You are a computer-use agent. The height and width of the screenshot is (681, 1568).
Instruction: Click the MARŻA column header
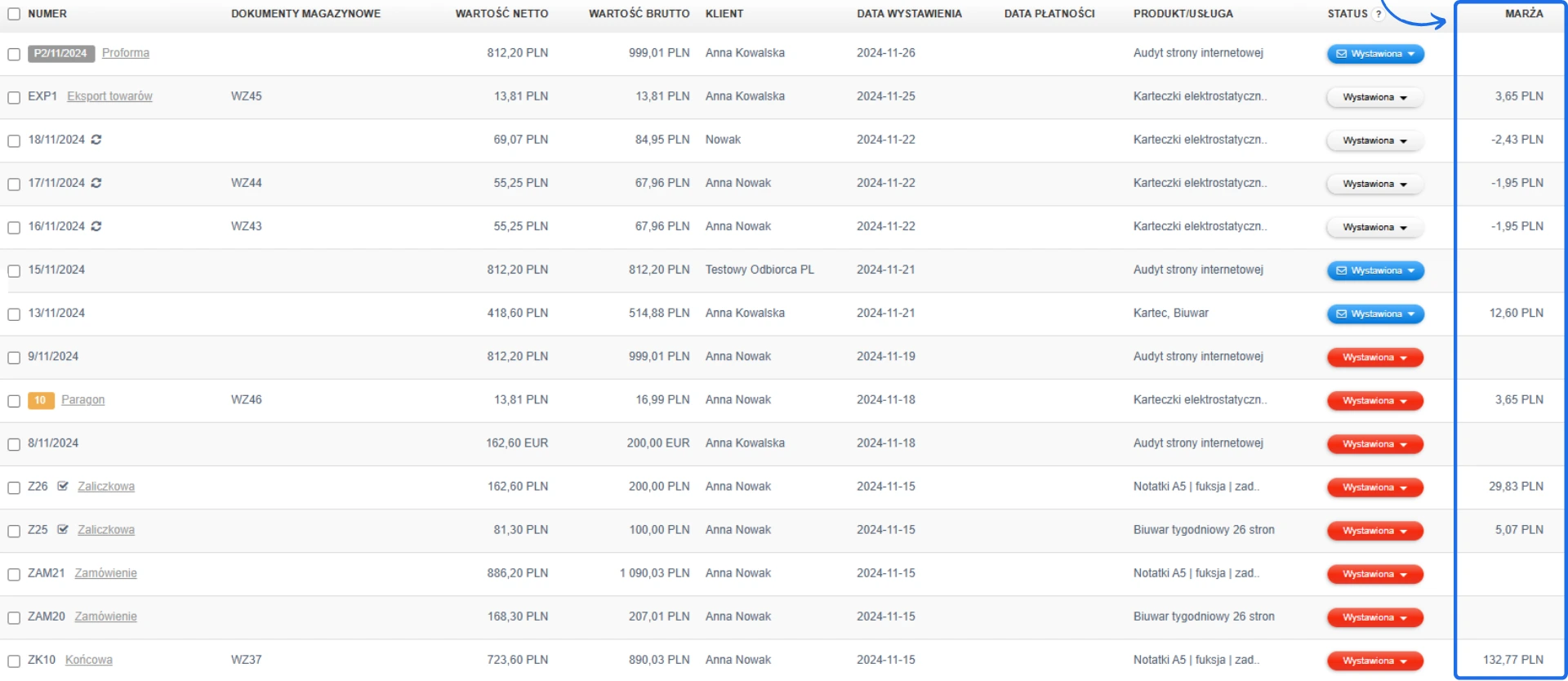coord(1524,14)
